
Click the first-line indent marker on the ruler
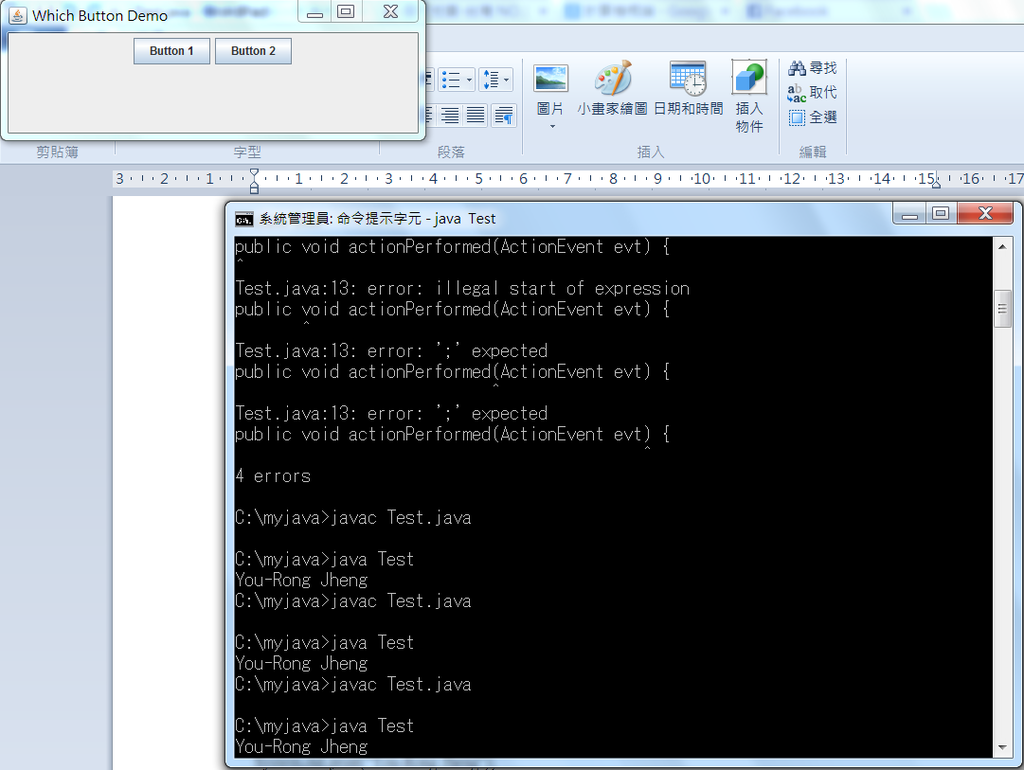coord(254,173)
